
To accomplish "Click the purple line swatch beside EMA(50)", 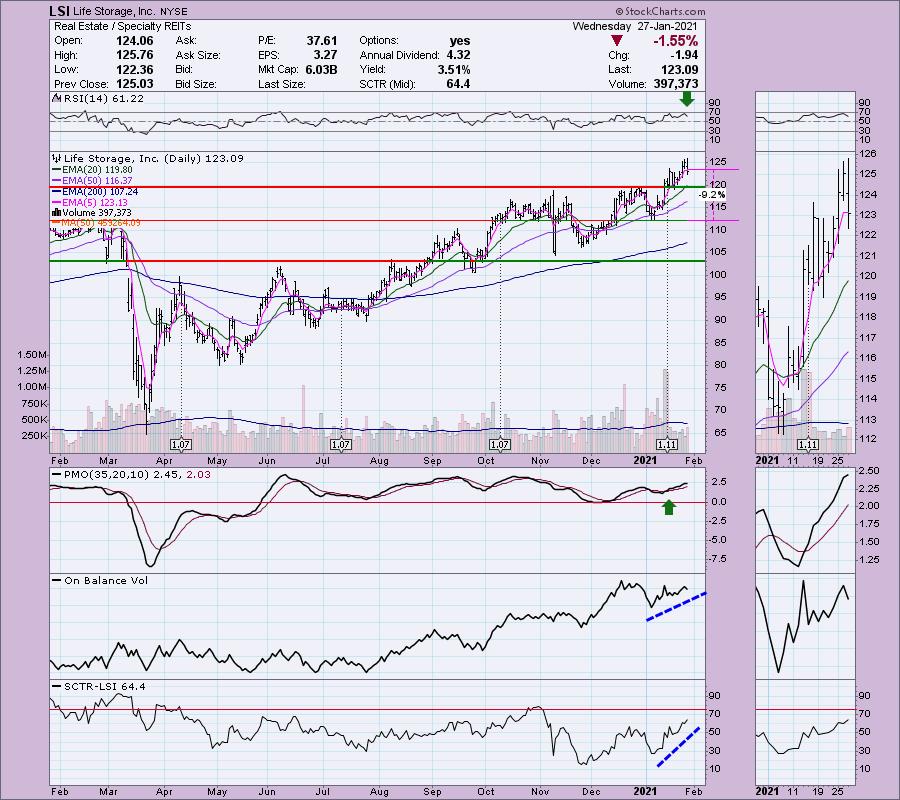I will click(56, 181).
